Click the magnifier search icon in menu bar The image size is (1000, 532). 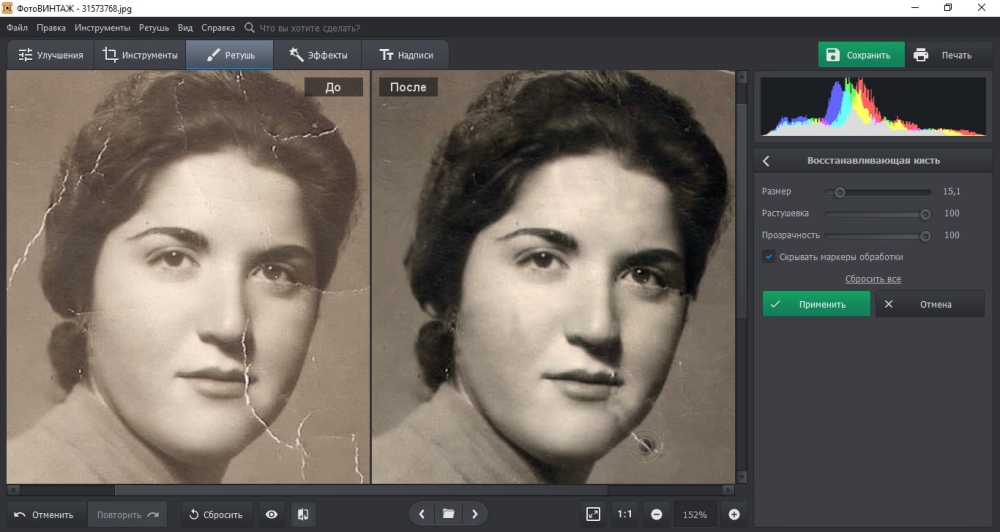pos(249,28)
